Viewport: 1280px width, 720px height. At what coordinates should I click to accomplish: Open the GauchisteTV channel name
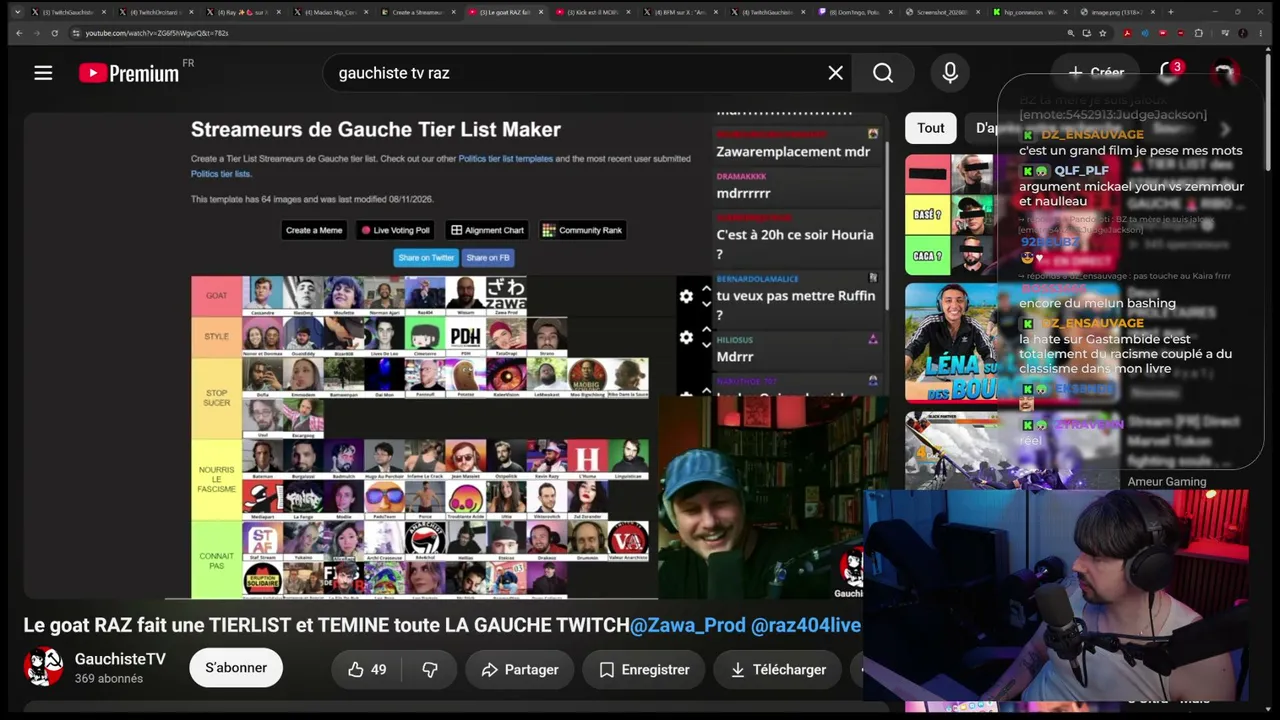[120, 659]
